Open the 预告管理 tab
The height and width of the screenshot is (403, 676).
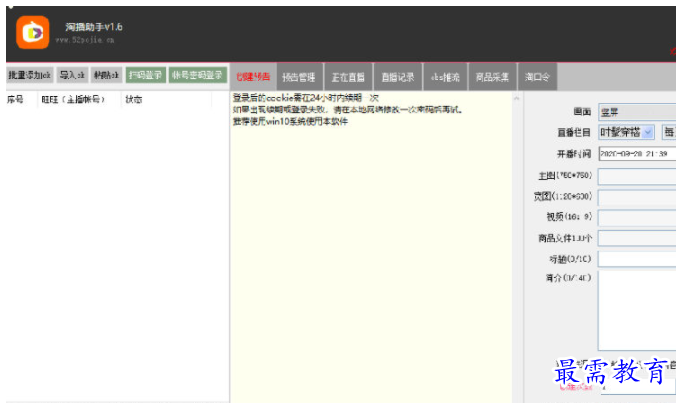[x=300, y=77]
